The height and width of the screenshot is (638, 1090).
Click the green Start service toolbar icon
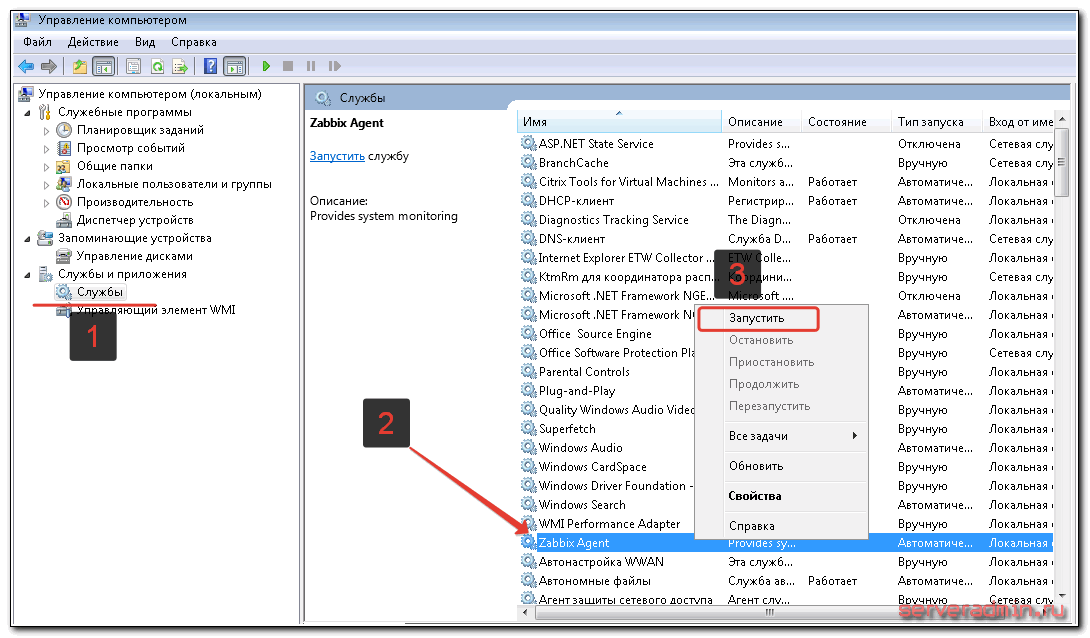click(266, 66)
